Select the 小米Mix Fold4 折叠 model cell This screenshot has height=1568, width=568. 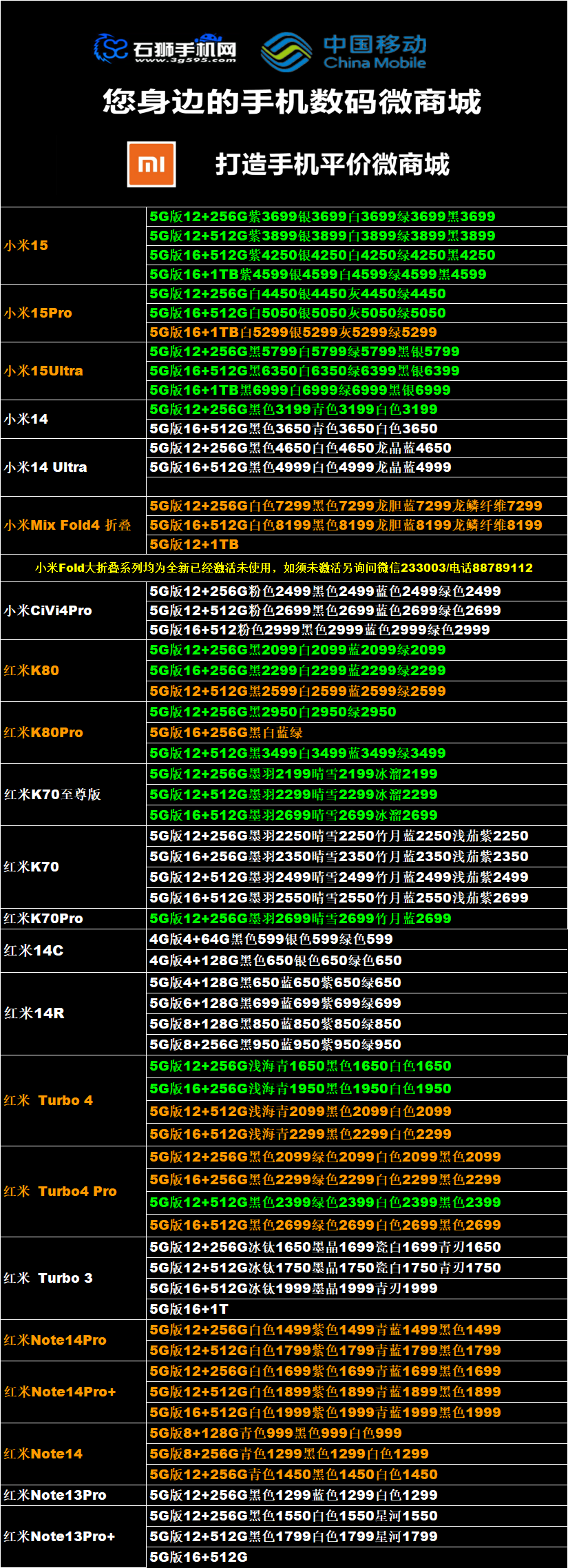click(x=73, y=525)
